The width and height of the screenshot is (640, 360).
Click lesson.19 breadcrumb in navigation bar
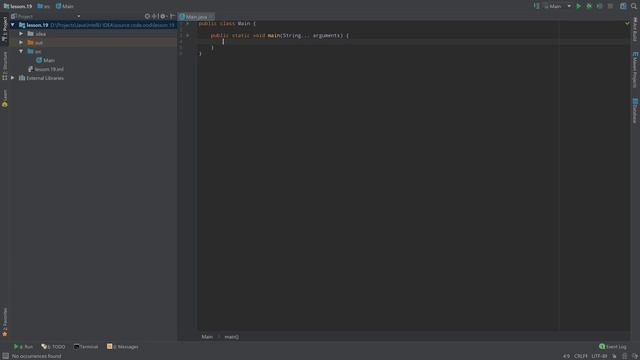18,6
